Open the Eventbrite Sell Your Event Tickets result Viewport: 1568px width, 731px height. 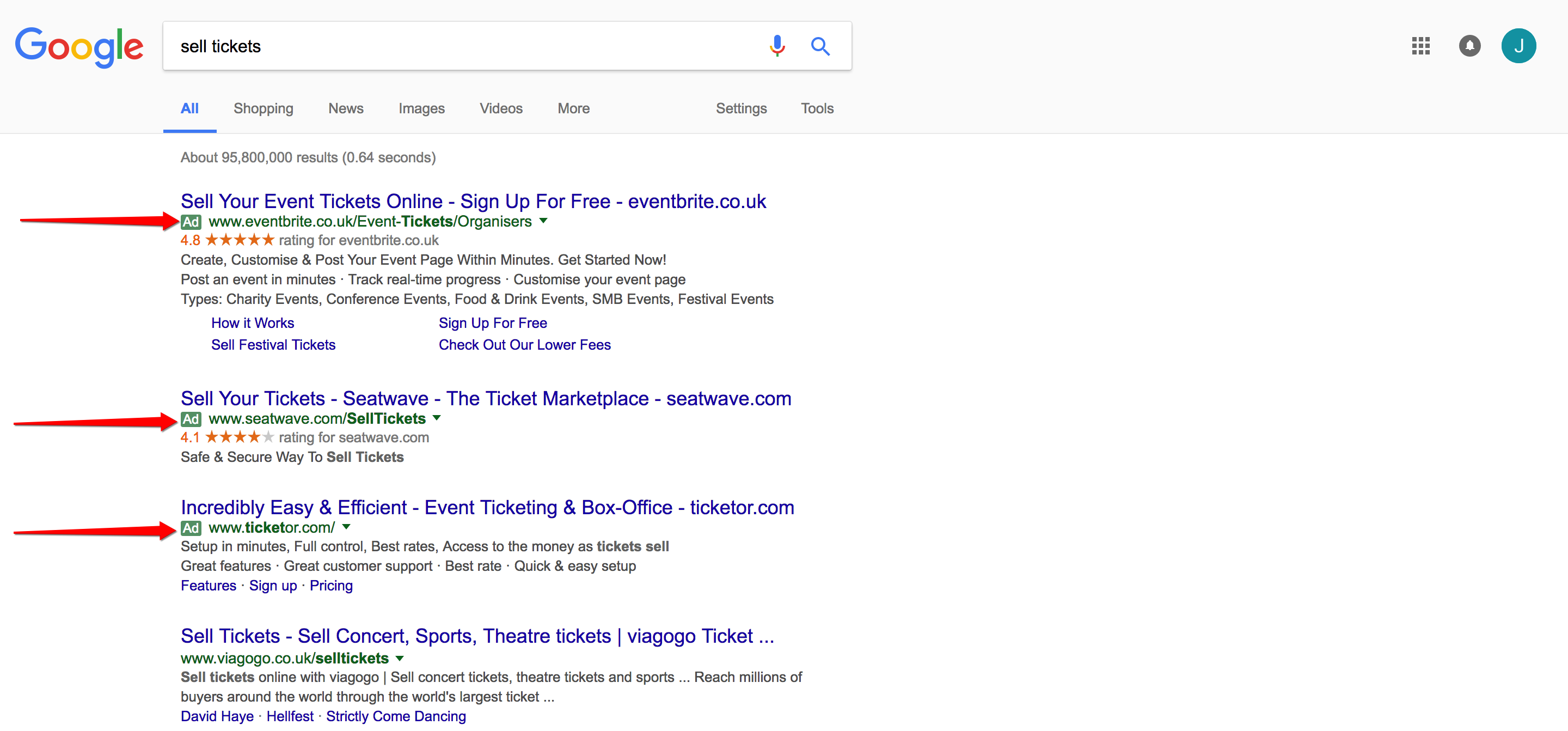click(473, 201)
